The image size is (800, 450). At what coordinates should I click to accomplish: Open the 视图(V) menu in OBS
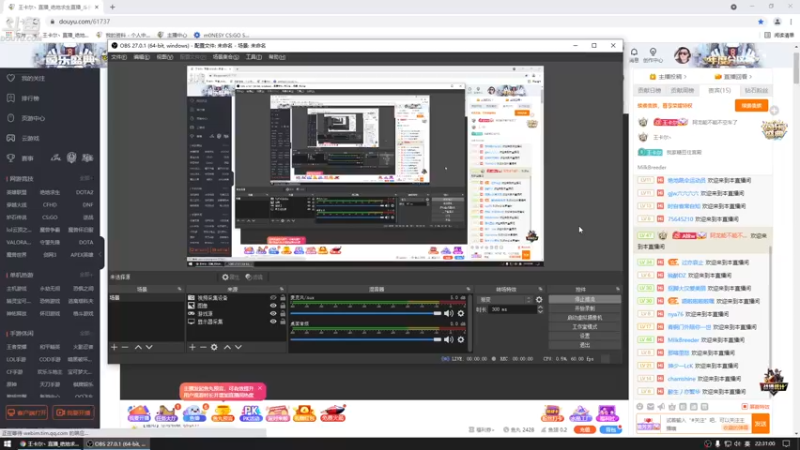[164, 57]
